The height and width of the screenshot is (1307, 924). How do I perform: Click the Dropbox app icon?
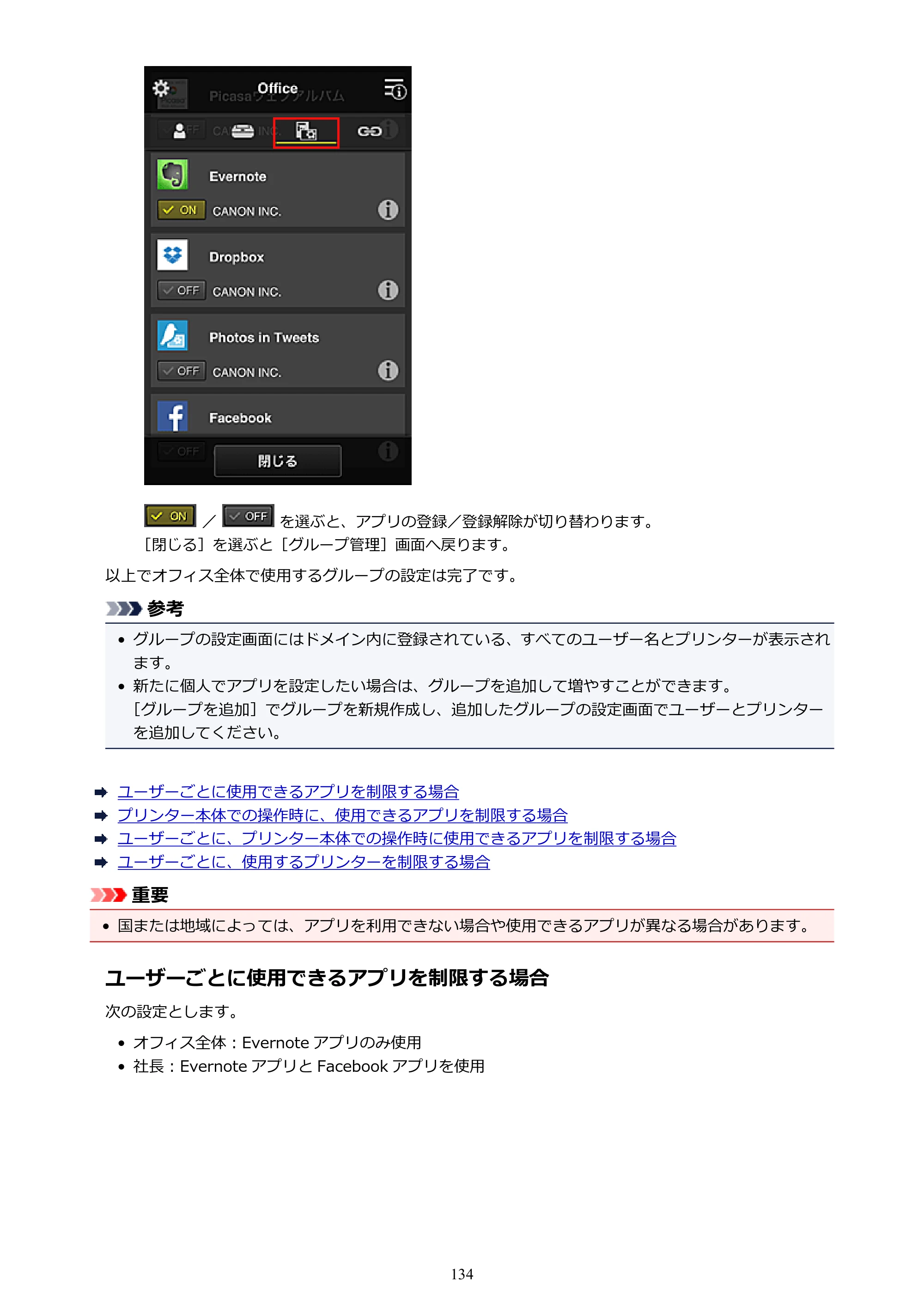click(x=172, y=255)
